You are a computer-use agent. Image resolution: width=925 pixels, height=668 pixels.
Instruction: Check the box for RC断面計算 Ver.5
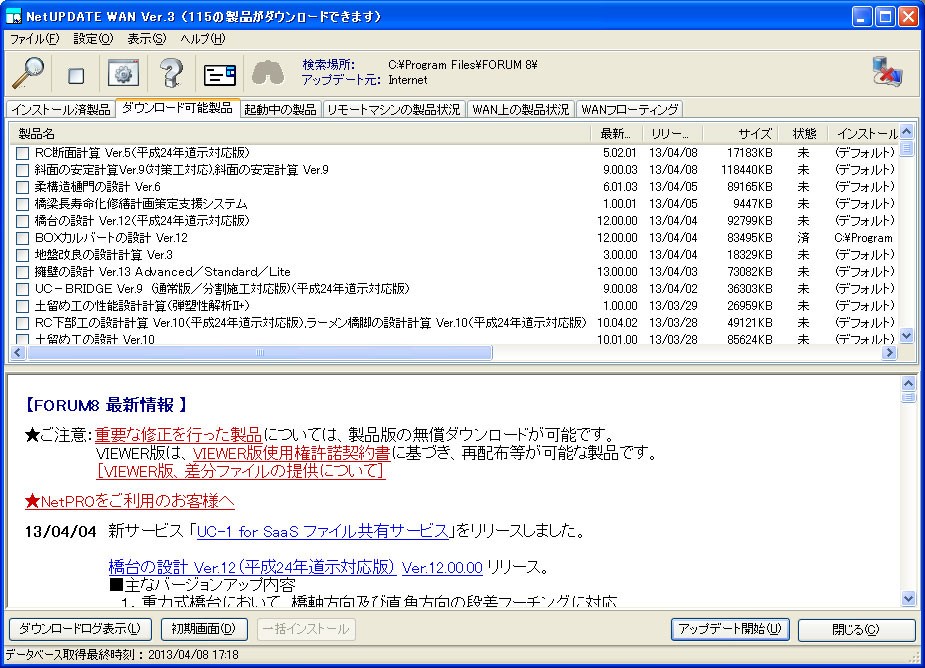click(22, 153)
